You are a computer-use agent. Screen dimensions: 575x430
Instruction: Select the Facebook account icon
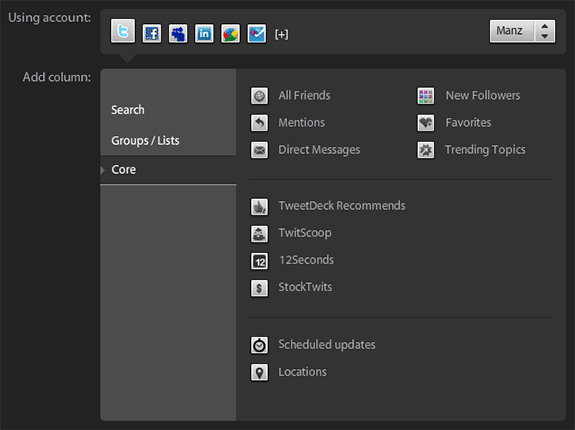(x=152, y=34)
